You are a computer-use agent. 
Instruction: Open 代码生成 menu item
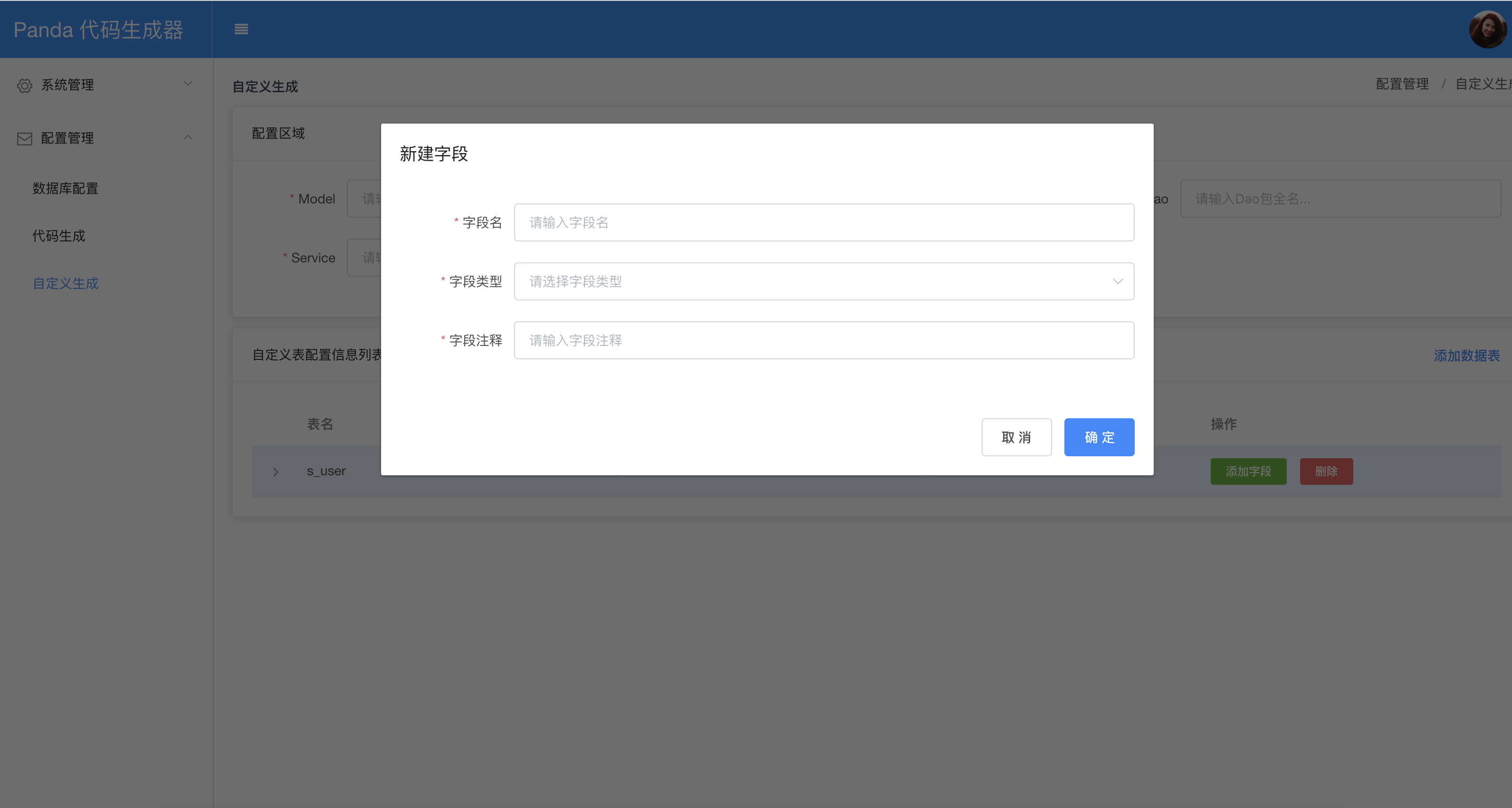[x=59, y=236]
